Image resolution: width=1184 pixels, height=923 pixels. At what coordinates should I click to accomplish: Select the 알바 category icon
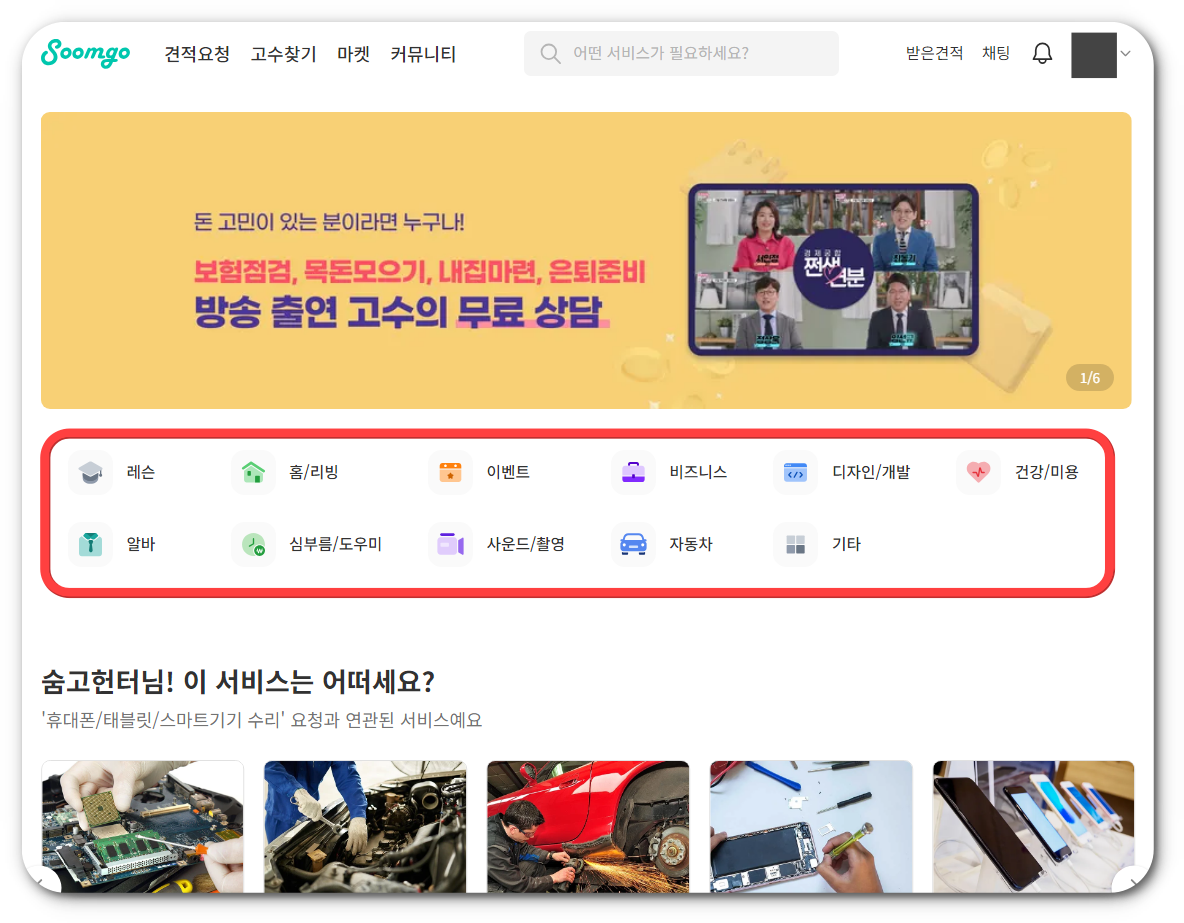click(90, 544)
